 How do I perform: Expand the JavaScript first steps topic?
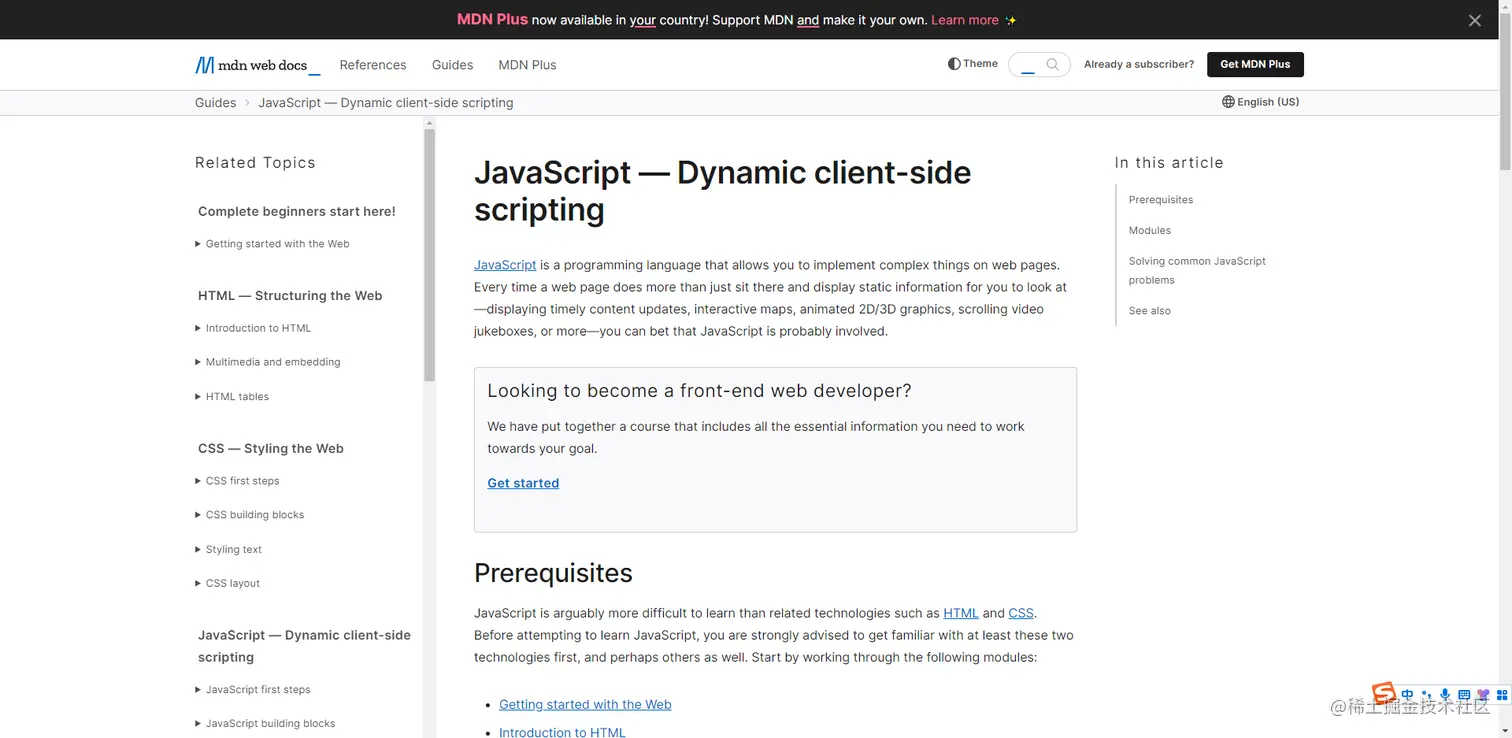pyautogui.click(x=253, y=690)
